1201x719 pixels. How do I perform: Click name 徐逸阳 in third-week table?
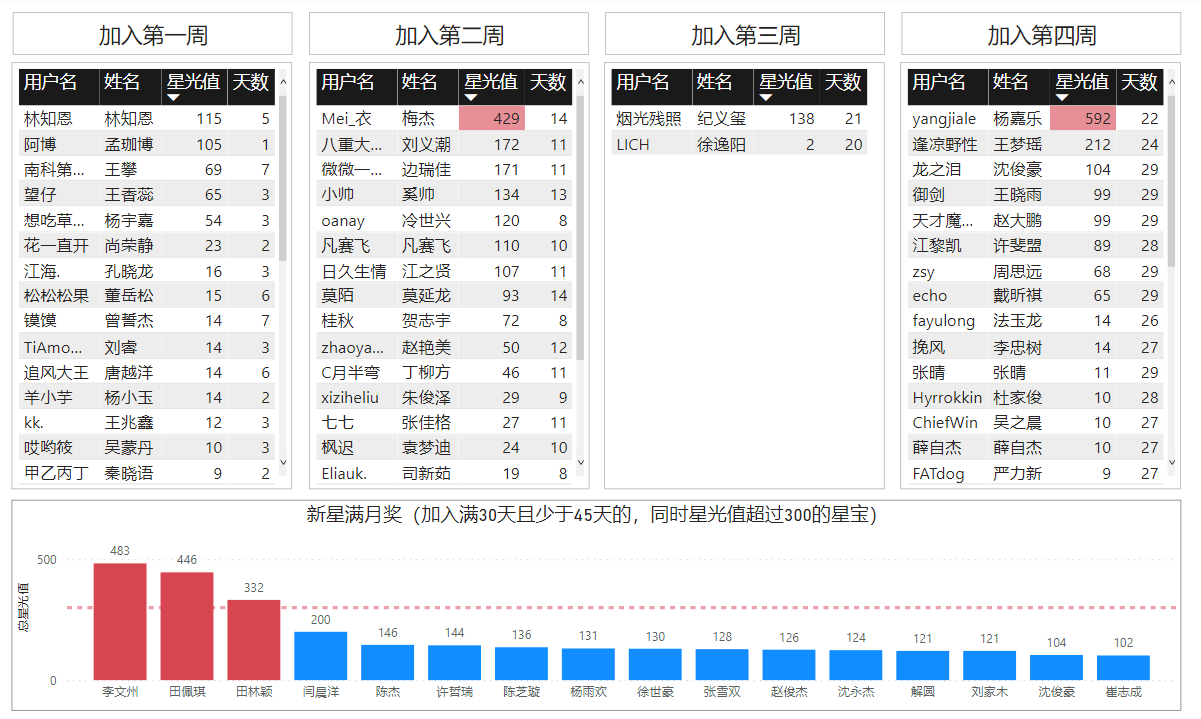click(721, 144)
